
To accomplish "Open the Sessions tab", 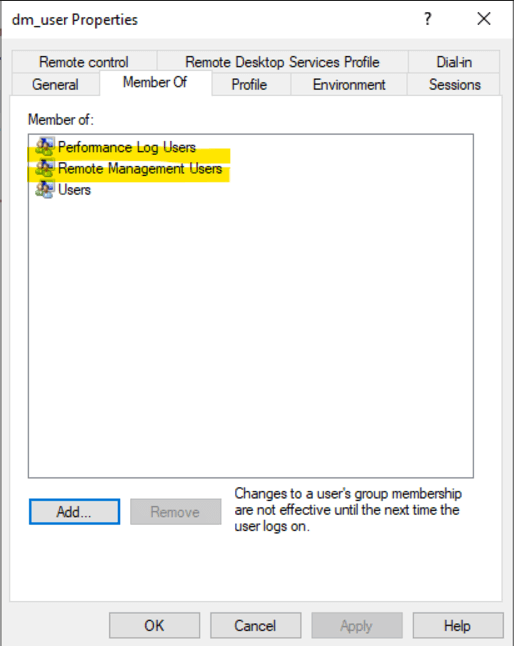I will (x=454, y=84).
